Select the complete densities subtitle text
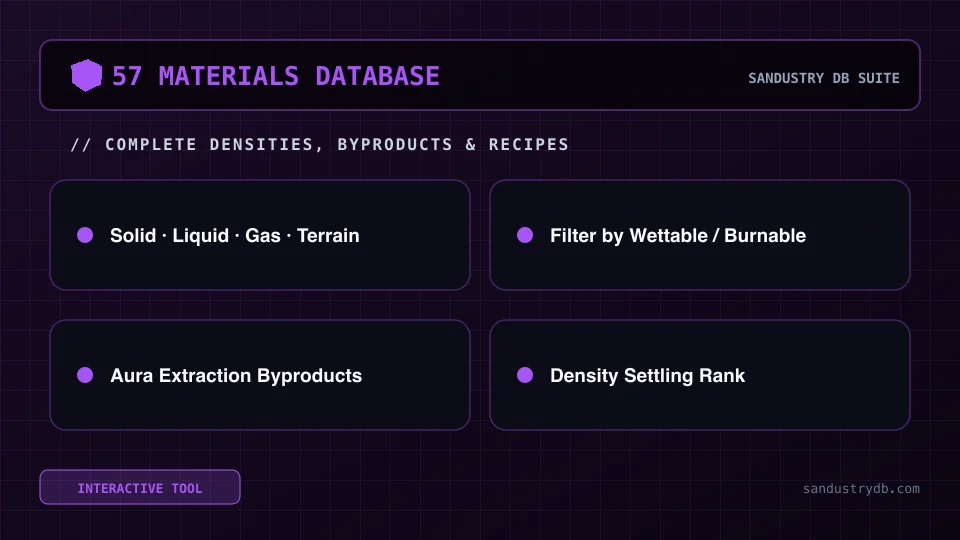Screen dimensions: 960x540 tap(320, 144)
